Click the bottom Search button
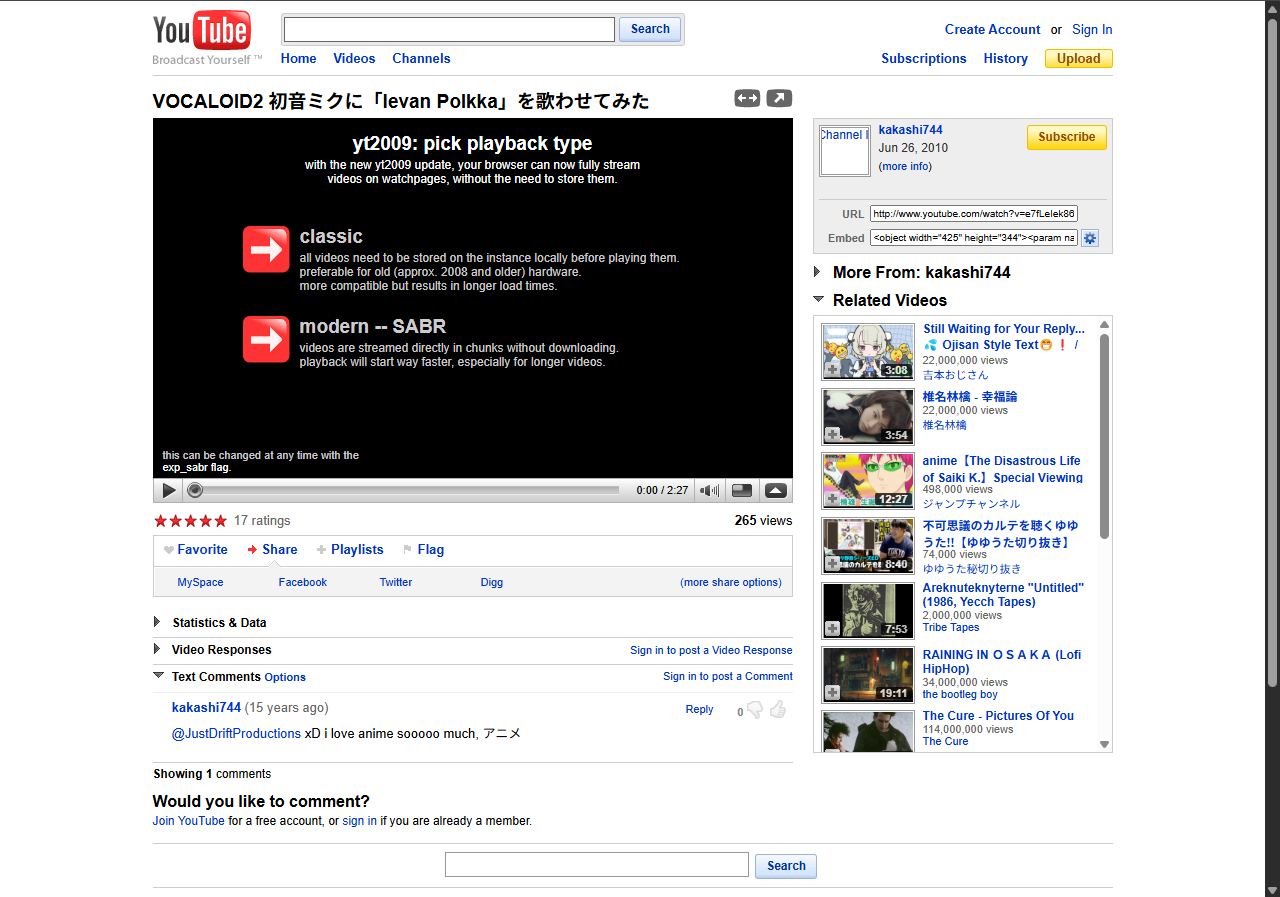Viewport: 1280px width, 897px height. pos(786,865)
